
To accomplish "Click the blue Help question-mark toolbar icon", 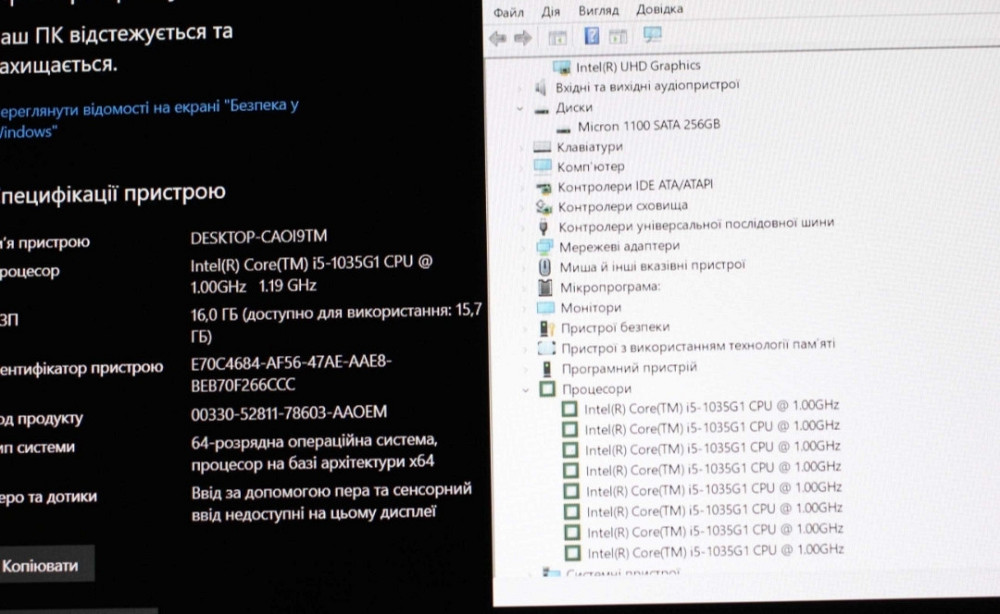I will [x=591, y=38].
